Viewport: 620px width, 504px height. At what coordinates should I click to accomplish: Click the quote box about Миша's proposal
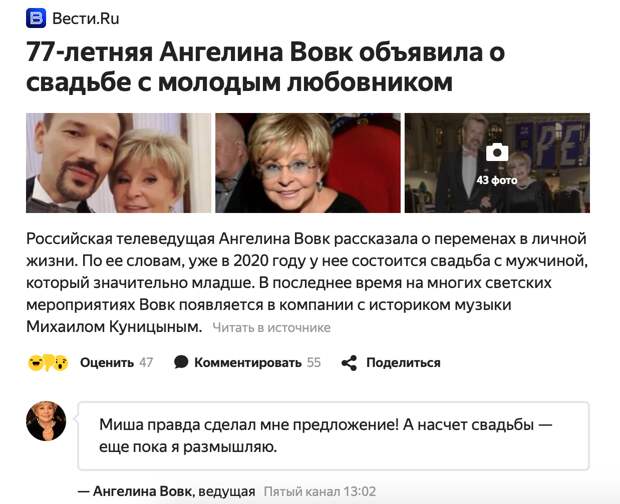pos(333,436)
